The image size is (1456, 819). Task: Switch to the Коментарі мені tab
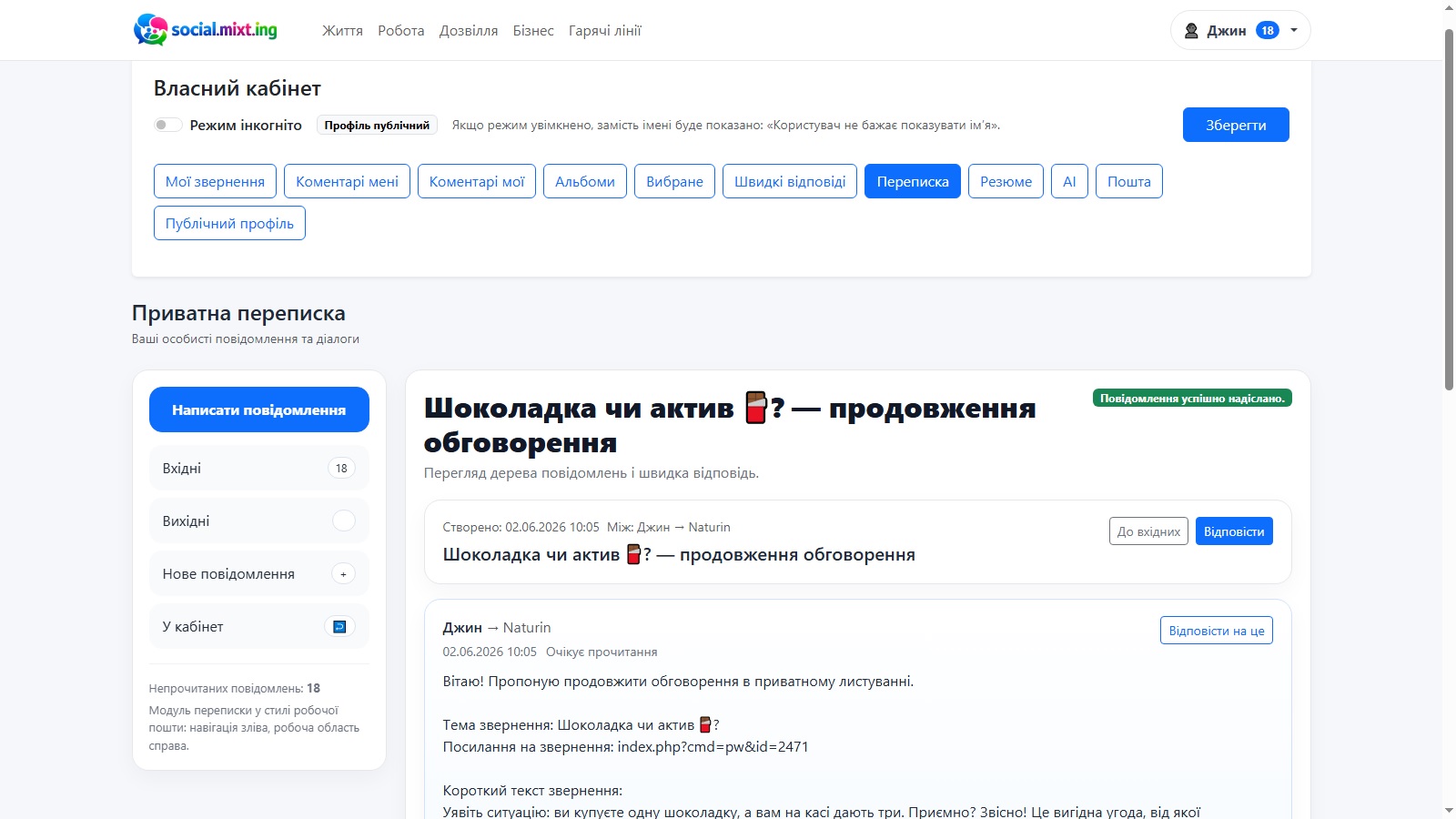(347, 181)
